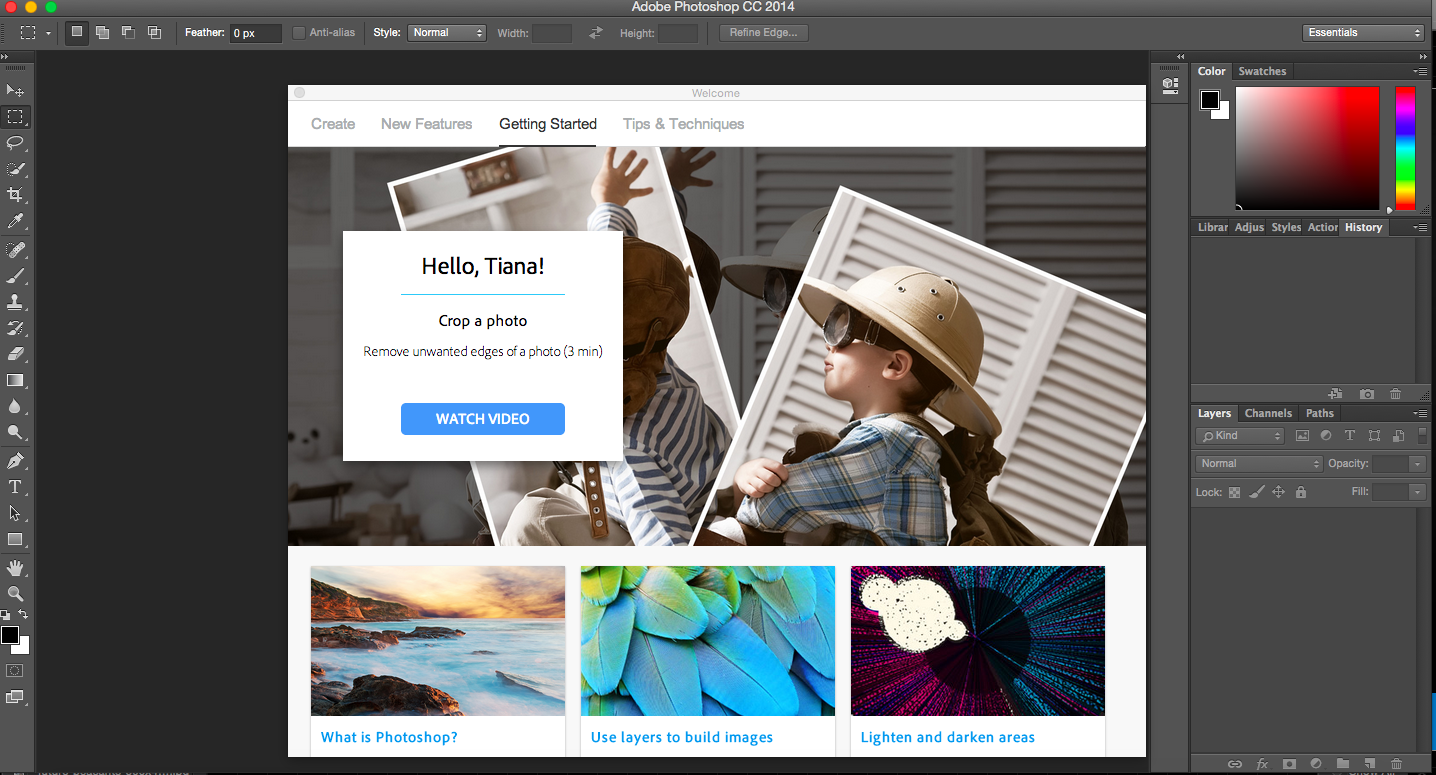
Task: Open the What is Photoshop? link
Action: (x=389, y=737)
